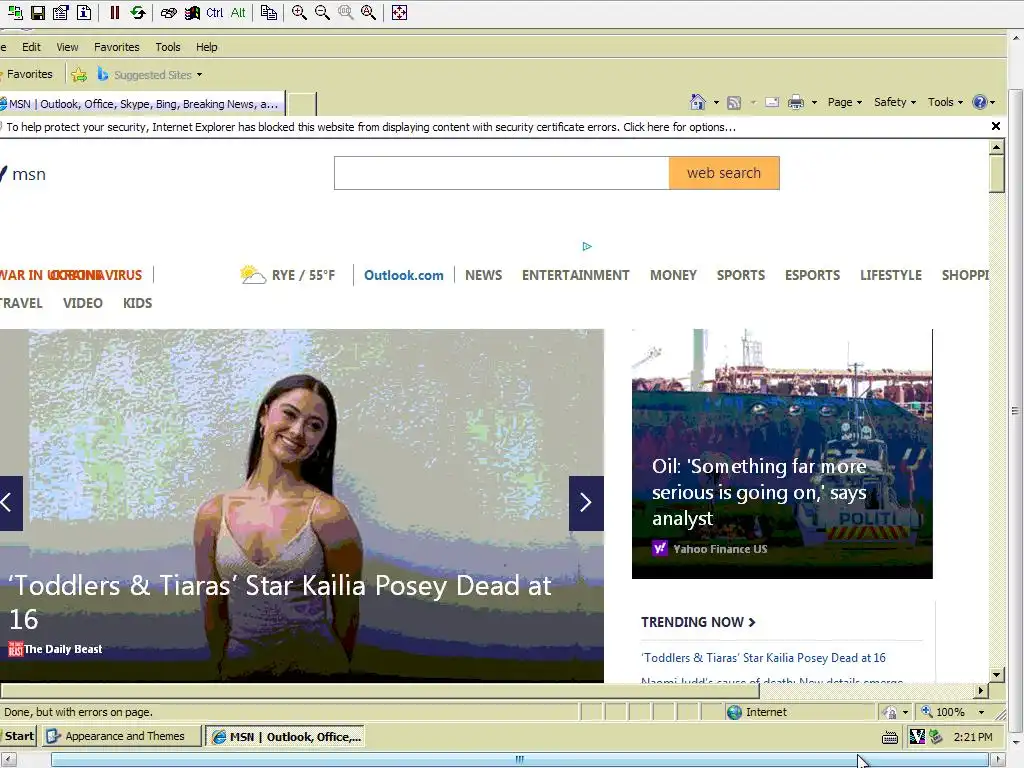Click the file transfer documents icon

[x=268, y=12]
